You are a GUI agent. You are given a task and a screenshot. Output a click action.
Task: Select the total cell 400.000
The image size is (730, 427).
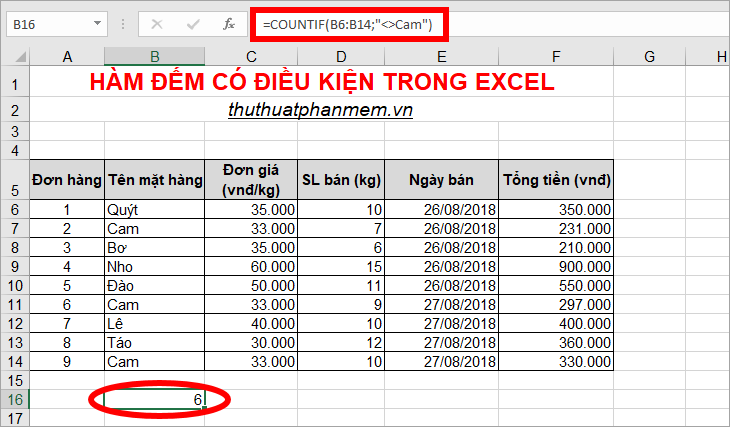click(x=556, y=323)
